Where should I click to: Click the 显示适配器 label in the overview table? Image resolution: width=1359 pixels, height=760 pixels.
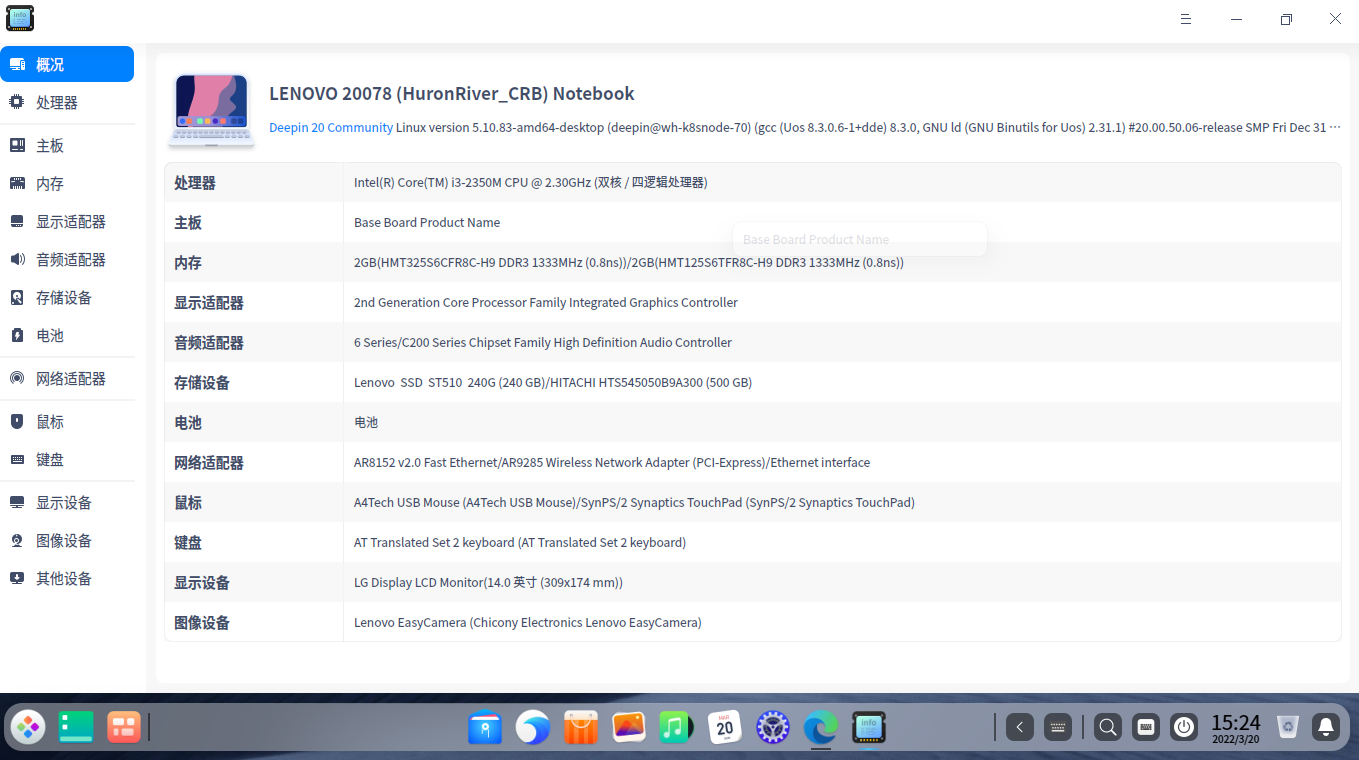point(209,303)
